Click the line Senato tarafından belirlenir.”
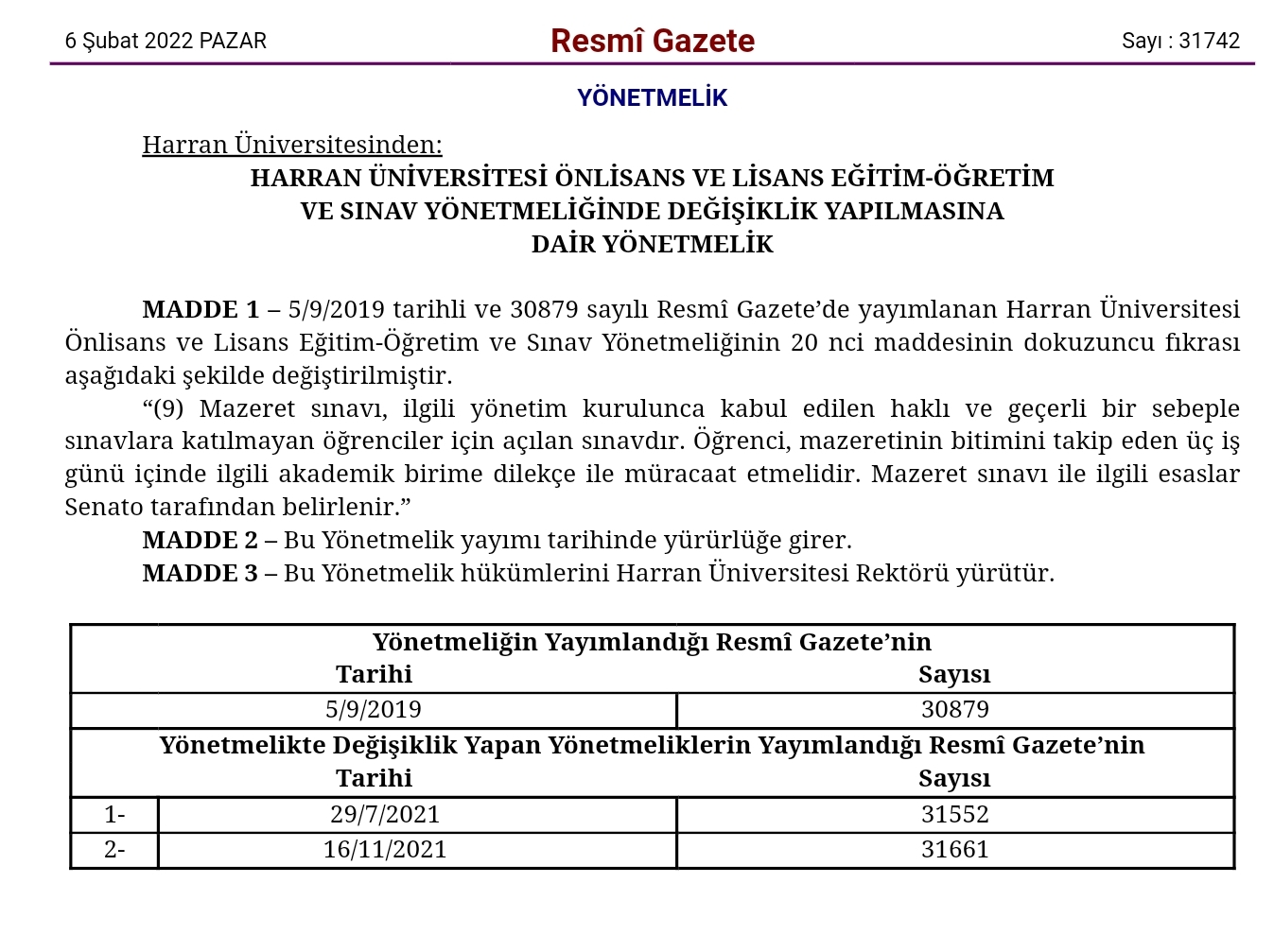The width and height of the screenshot is (1274, 952). point(237,507)
